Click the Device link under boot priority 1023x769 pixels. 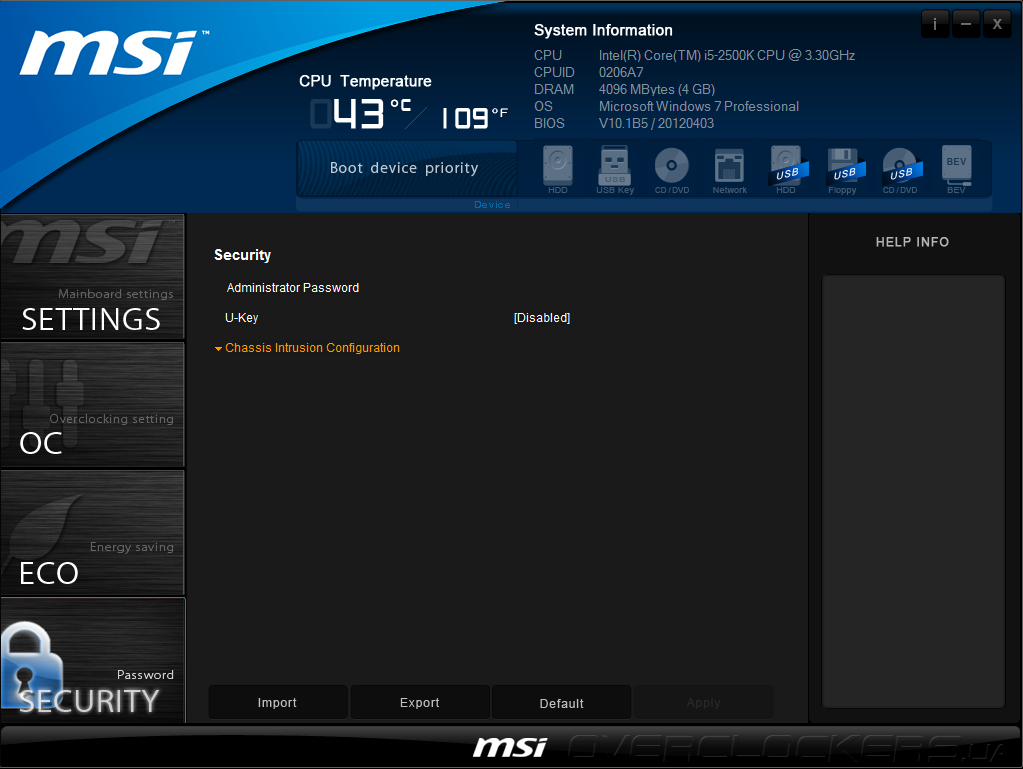pyautogui.click(x=492, y=205)
